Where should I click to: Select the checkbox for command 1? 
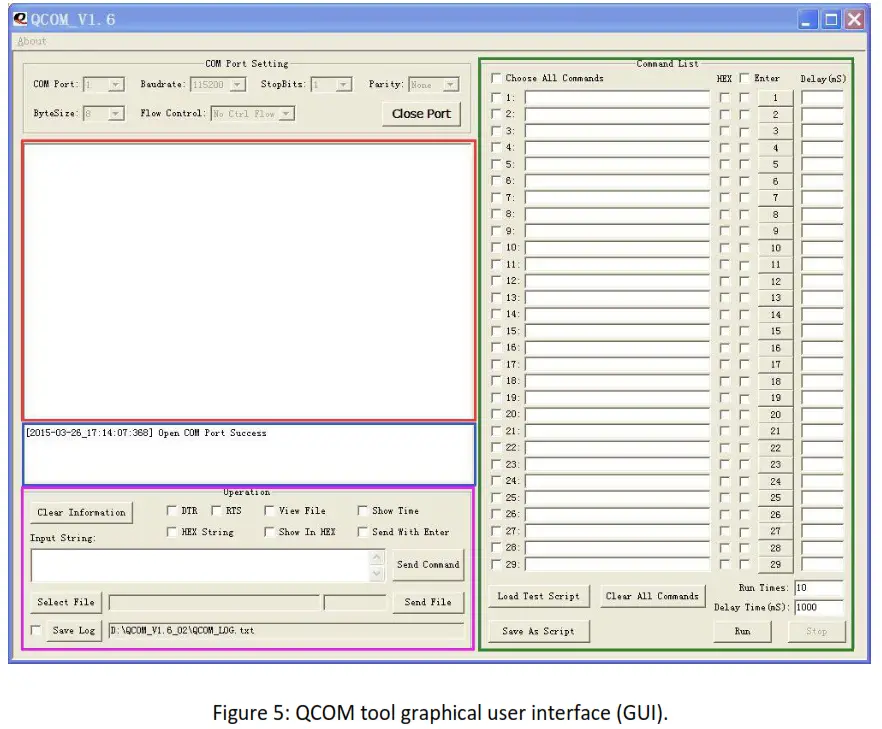(x=496, y=97)
